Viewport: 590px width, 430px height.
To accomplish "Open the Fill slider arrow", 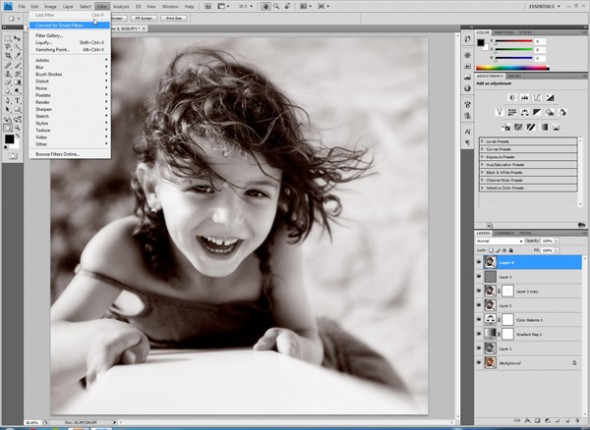I will coord(557,250).
